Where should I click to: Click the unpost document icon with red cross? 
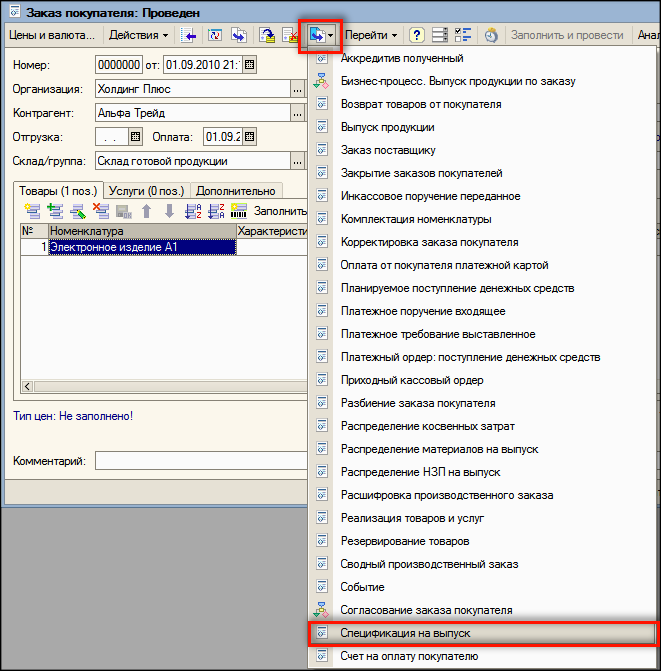[290, 35]
